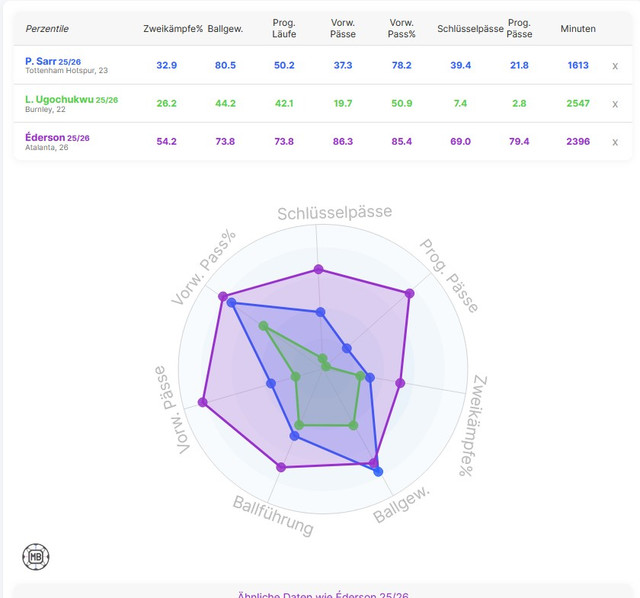Open Ähnliche Daten wie Éderson section
Image resolution: width=640 pixels, height=598 pixels.
tap(323, 595)
